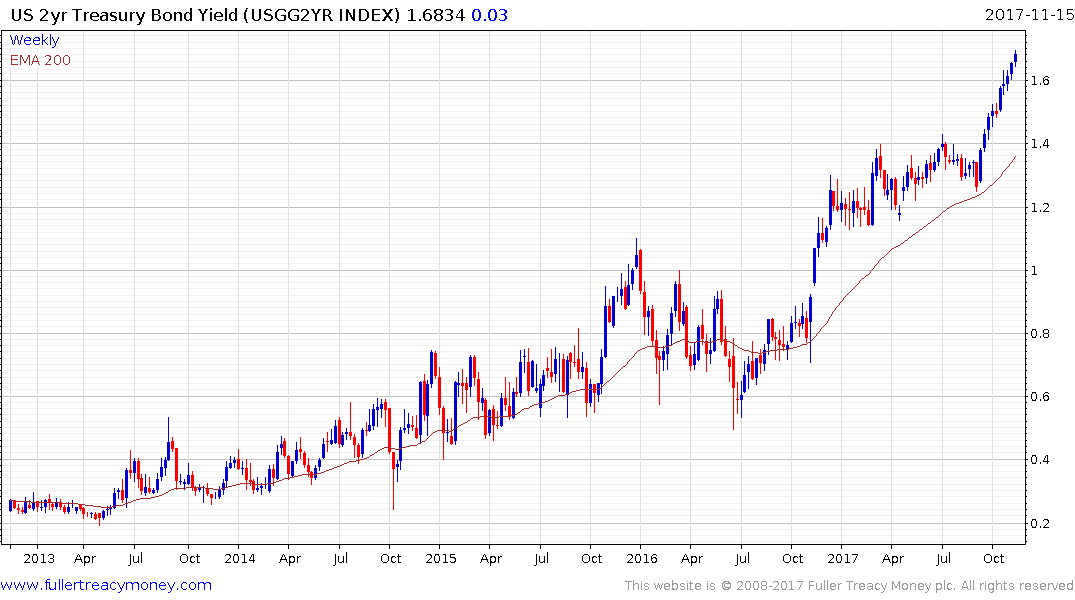Viewport: 1075px width, 600px height.
Task: Click the 2015 label on time axis
Action: 440,558
